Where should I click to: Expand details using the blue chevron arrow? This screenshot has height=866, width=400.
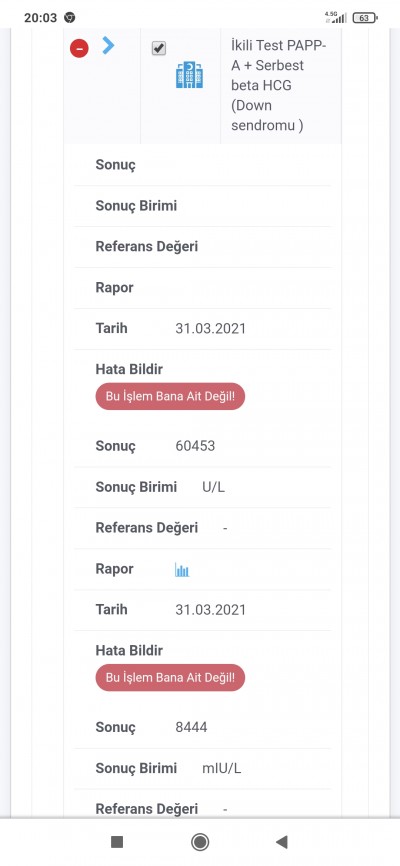tap(108, 45)
